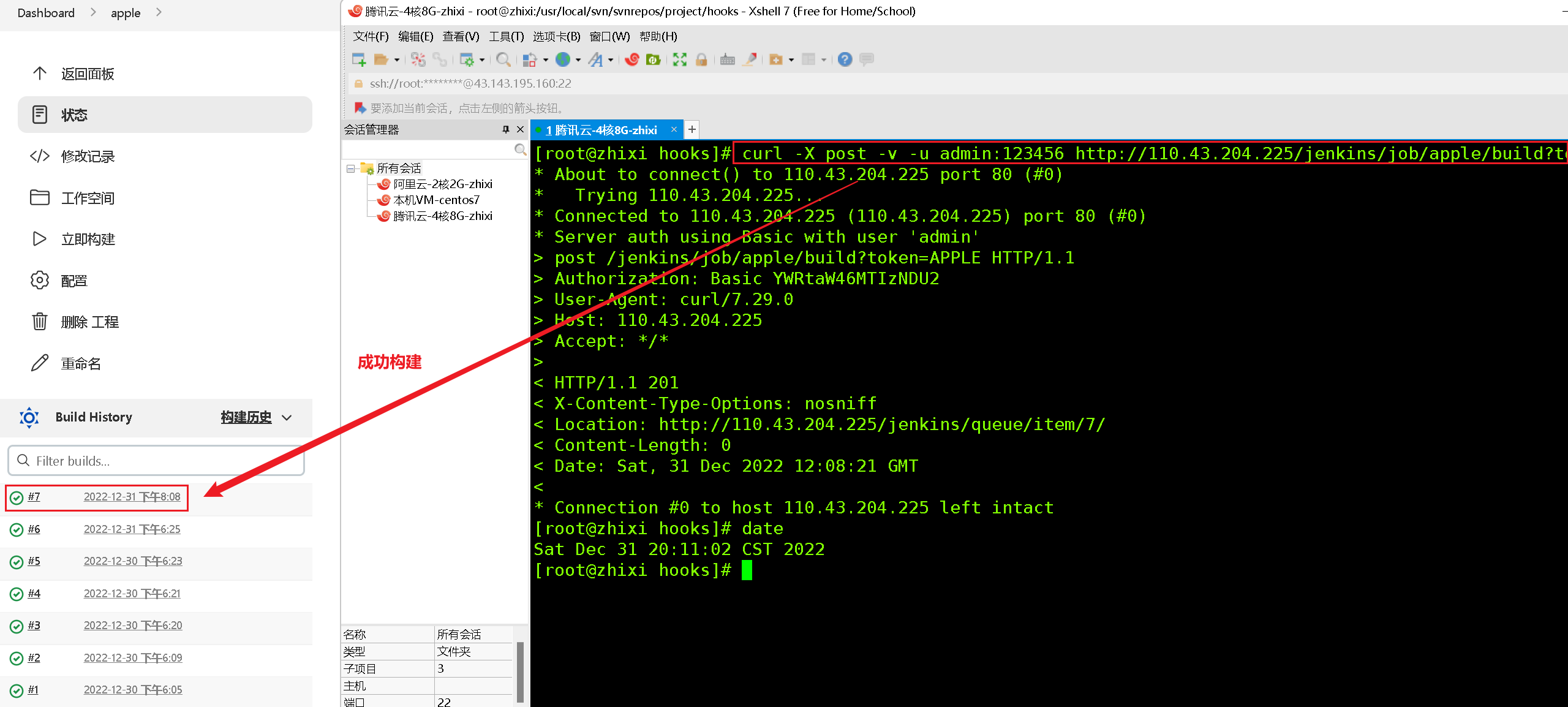
Task: Click the new session toolbar icon
Action: click(x=359, y=59)
